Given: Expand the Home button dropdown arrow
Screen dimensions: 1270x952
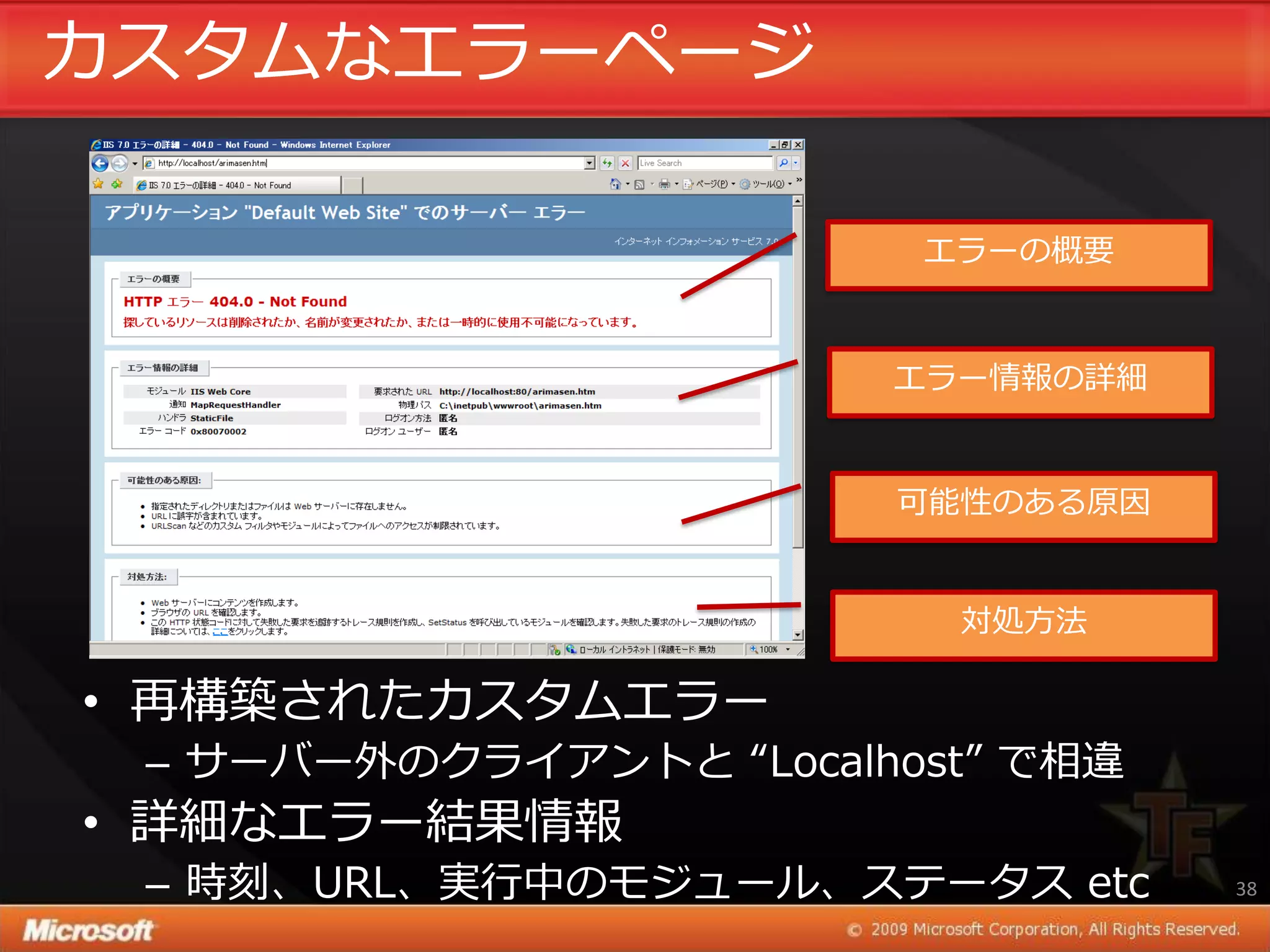Looking at the screenshot, I should point(628,184).
